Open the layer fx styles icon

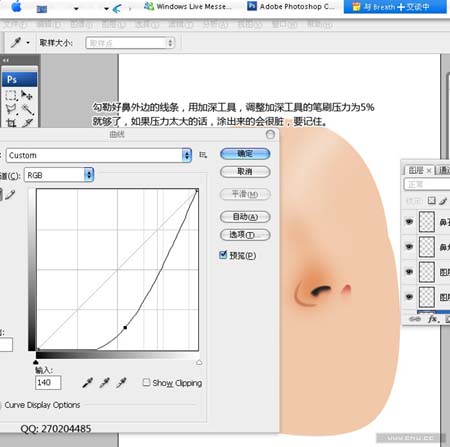pyautogui.click(x=433, y=319)
